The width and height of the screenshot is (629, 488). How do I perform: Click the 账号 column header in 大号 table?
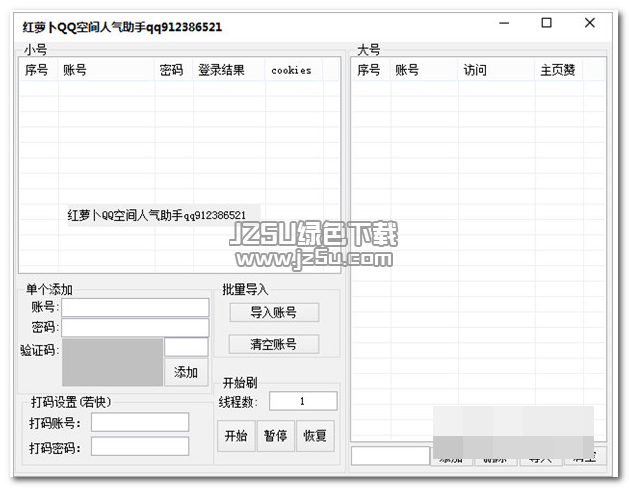tap(424, 70)
